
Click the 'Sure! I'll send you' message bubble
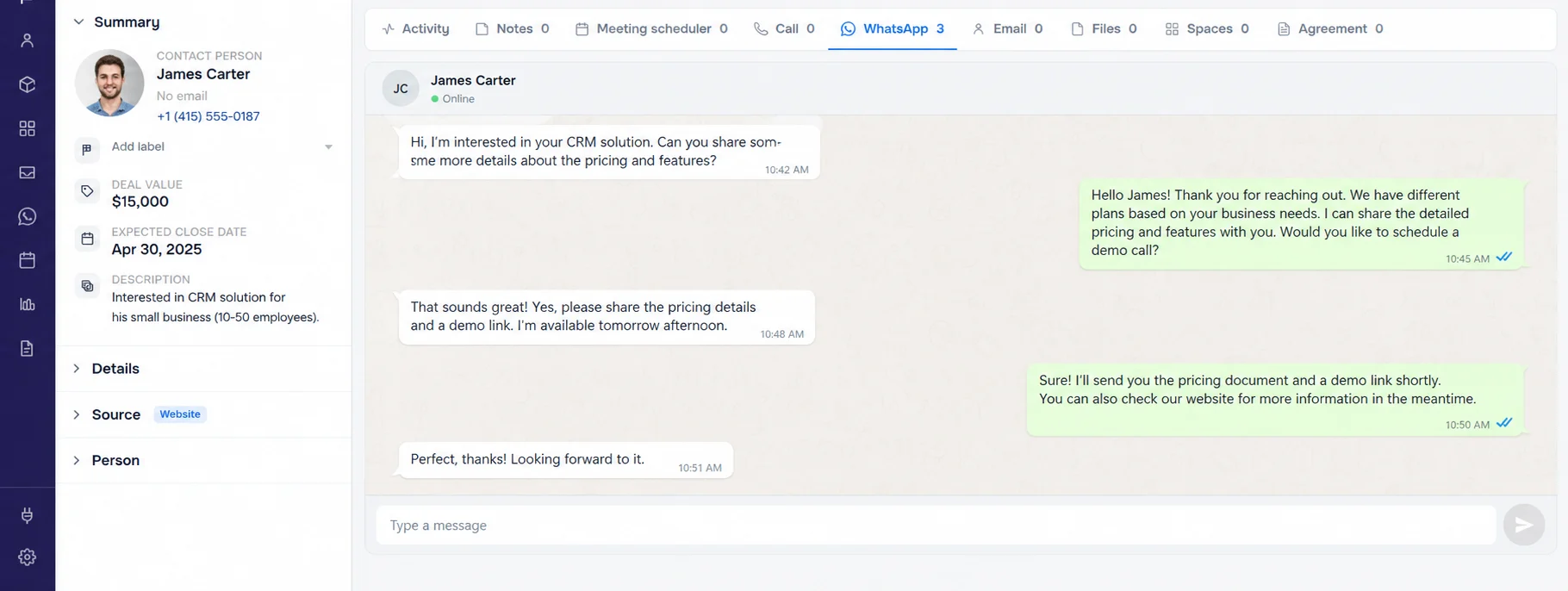(1276, 400)
